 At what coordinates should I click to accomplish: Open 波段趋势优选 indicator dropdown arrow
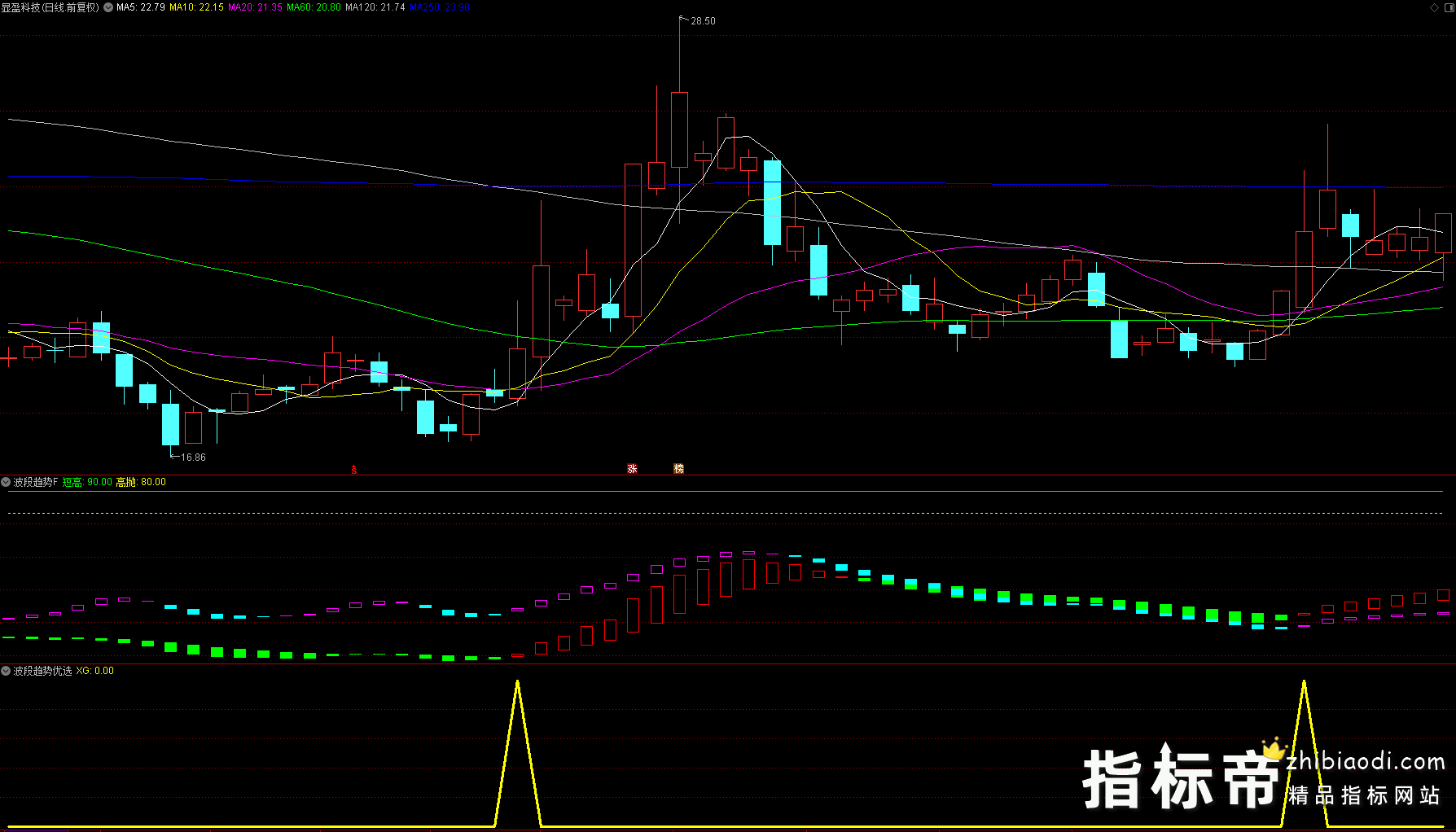[6, 671]
